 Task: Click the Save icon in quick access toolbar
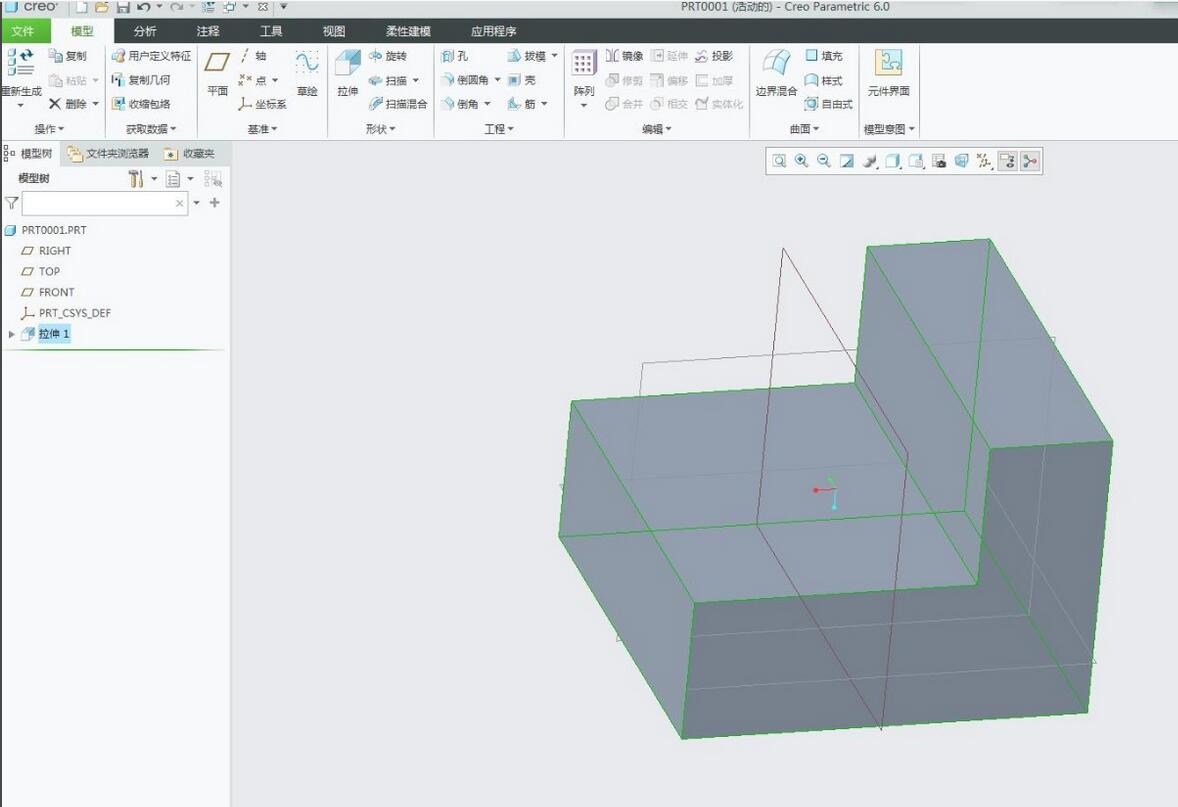click(x=122, y=8)
